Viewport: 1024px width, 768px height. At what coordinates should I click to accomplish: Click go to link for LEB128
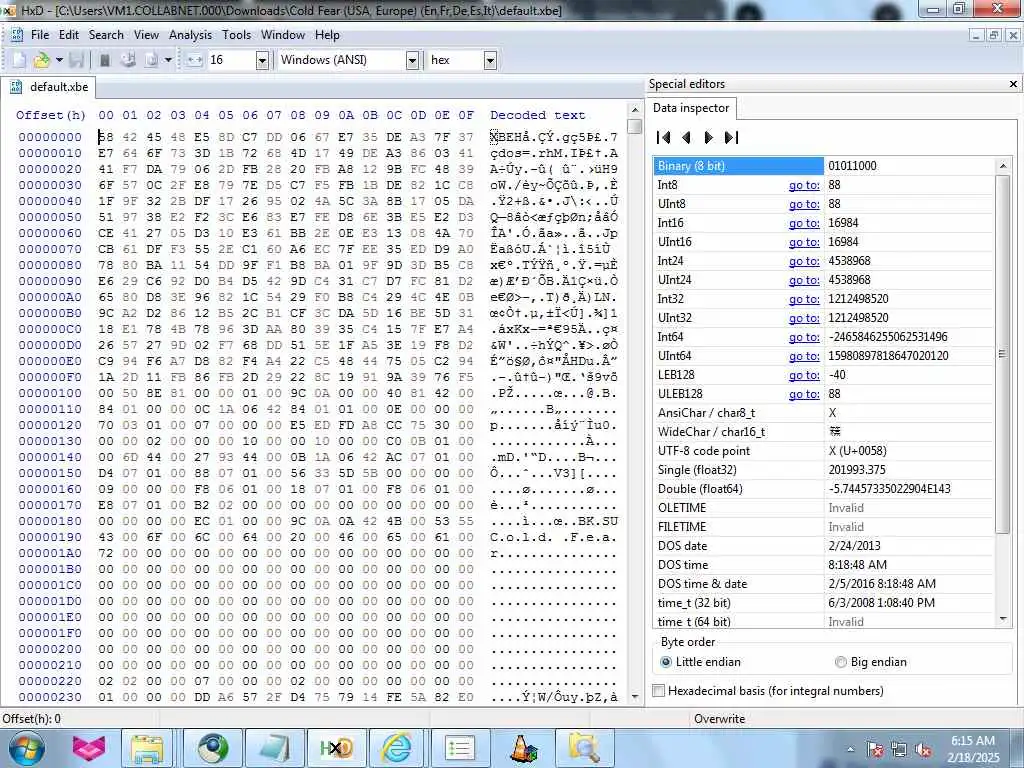pyautogui.click(x=804, y=375)
